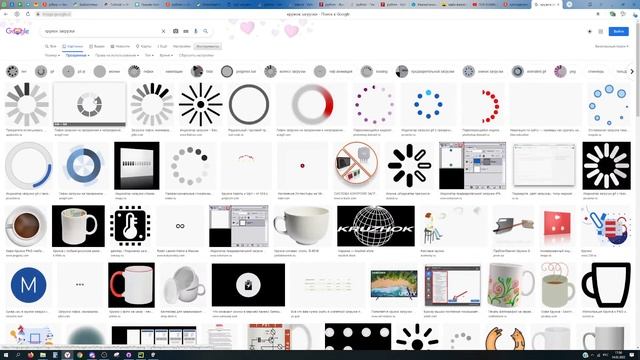Clear the search query with X
Image resolution: width=640 pixels, height=360 pixels.
[163, 31]
